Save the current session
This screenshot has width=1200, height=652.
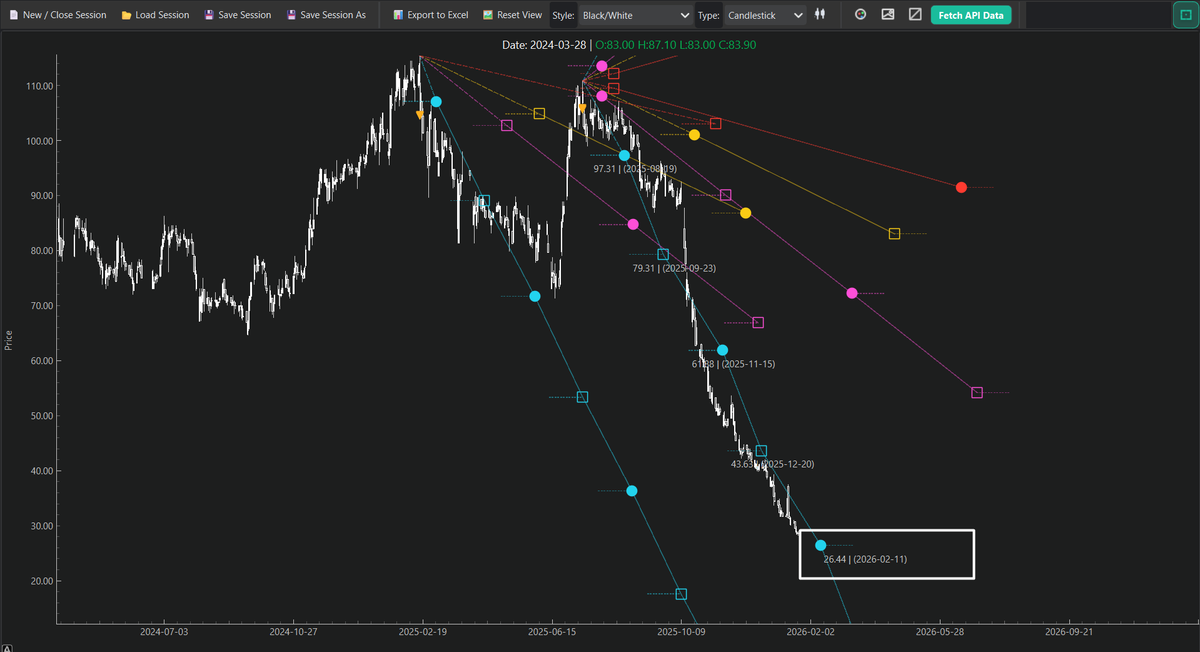coord(237,15)
